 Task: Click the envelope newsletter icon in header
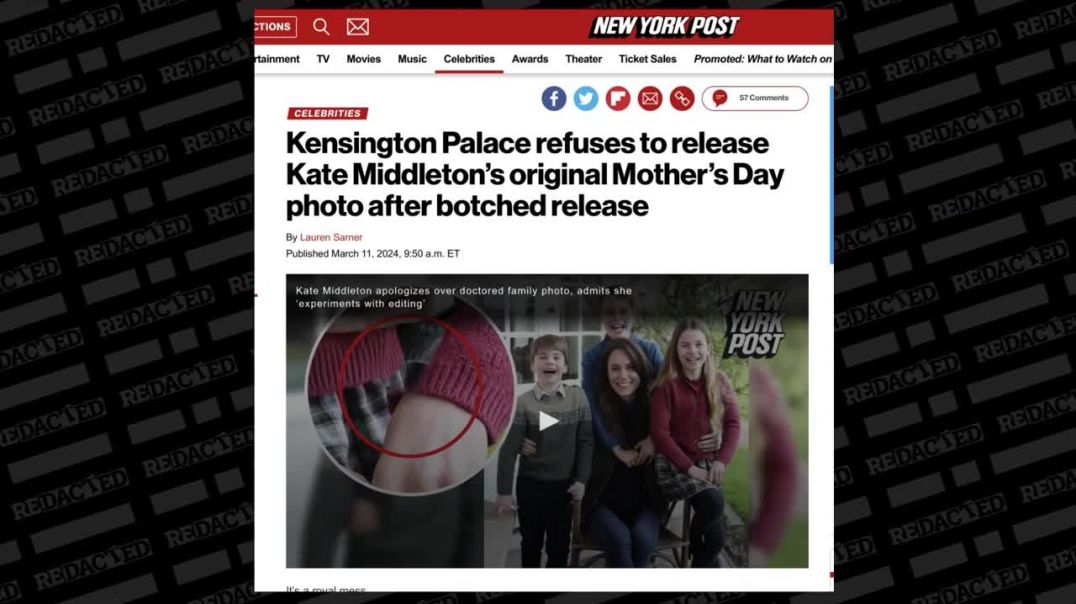pyautogui.click(x=358, y=27)
